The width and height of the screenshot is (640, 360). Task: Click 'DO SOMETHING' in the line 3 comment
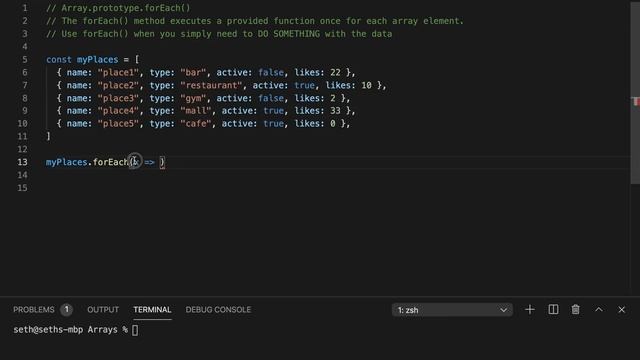289,34
